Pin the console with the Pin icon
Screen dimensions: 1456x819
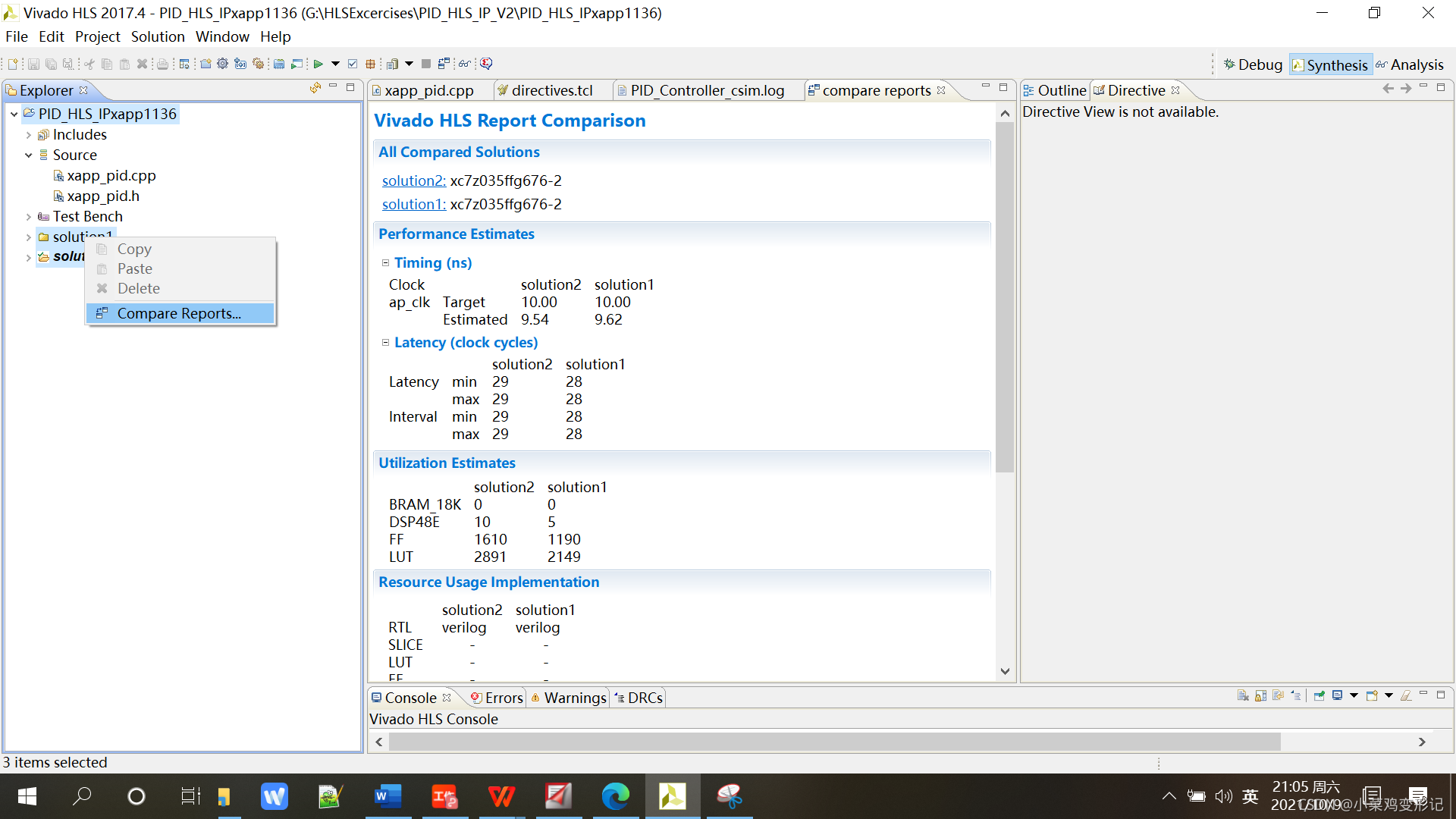click(1319, 695)
